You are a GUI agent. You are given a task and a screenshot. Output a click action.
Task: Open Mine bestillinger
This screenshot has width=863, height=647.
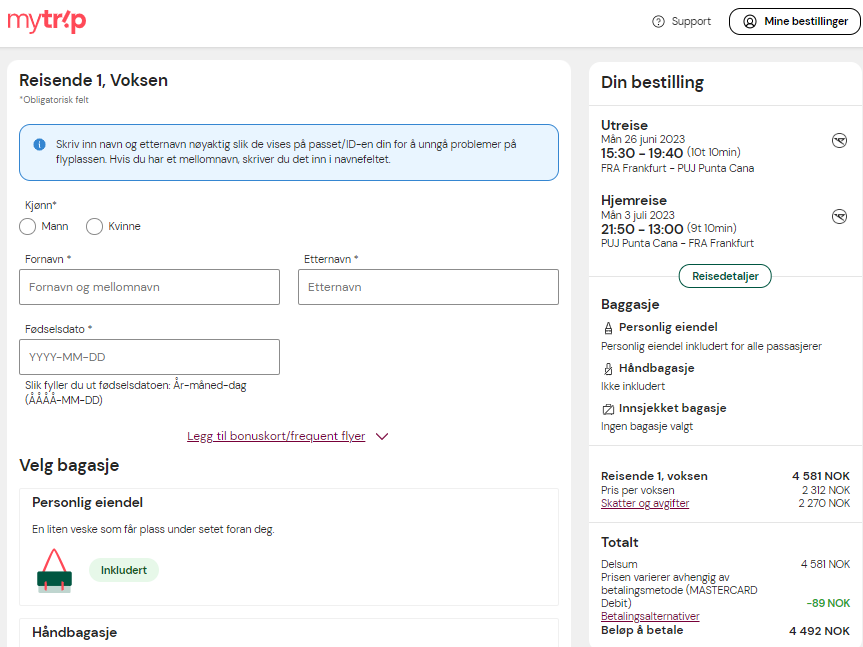[794, 21]
